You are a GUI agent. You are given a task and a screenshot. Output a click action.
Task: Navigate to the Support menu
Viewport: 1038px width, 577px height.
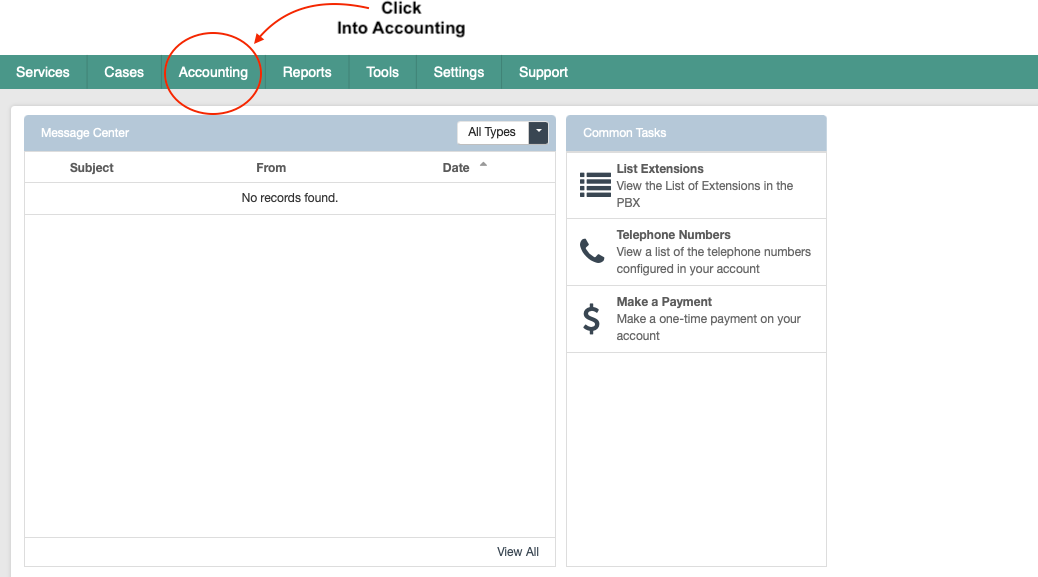point(543,72)
